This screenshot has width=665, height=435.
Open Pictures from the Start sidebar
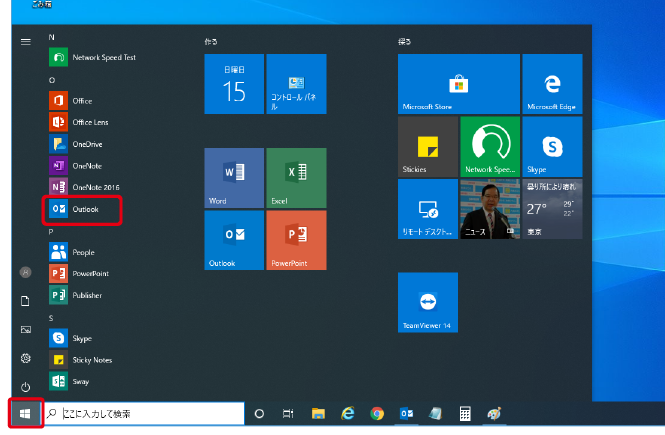pyautogui.click(x=26, y=329)
